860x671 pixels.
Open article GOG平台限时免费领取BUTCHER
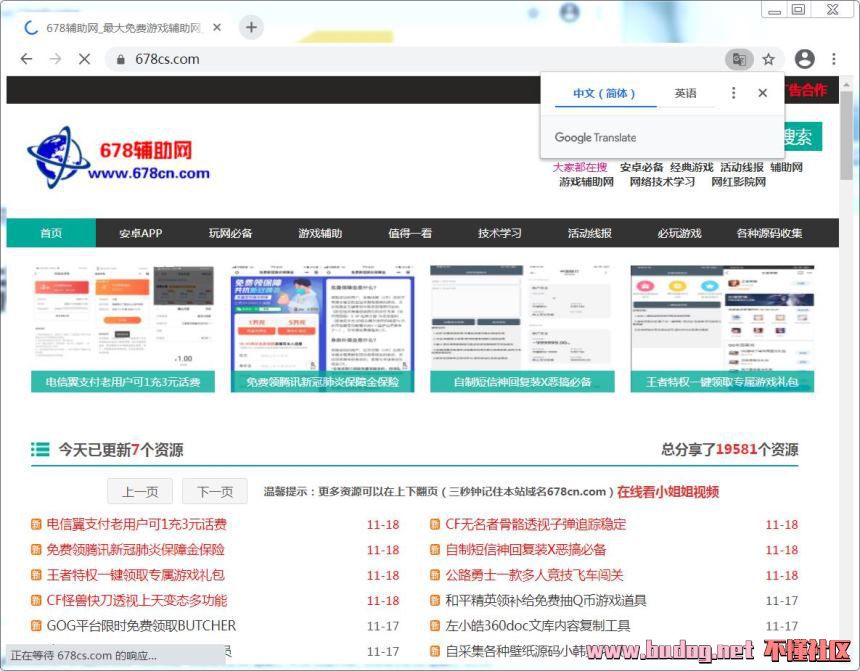(x=142, y=625)
